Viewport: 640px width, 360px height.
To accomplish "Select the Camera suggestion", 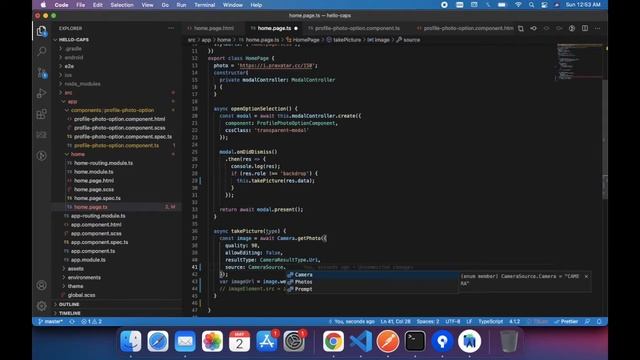I will (x=371, y=275).
